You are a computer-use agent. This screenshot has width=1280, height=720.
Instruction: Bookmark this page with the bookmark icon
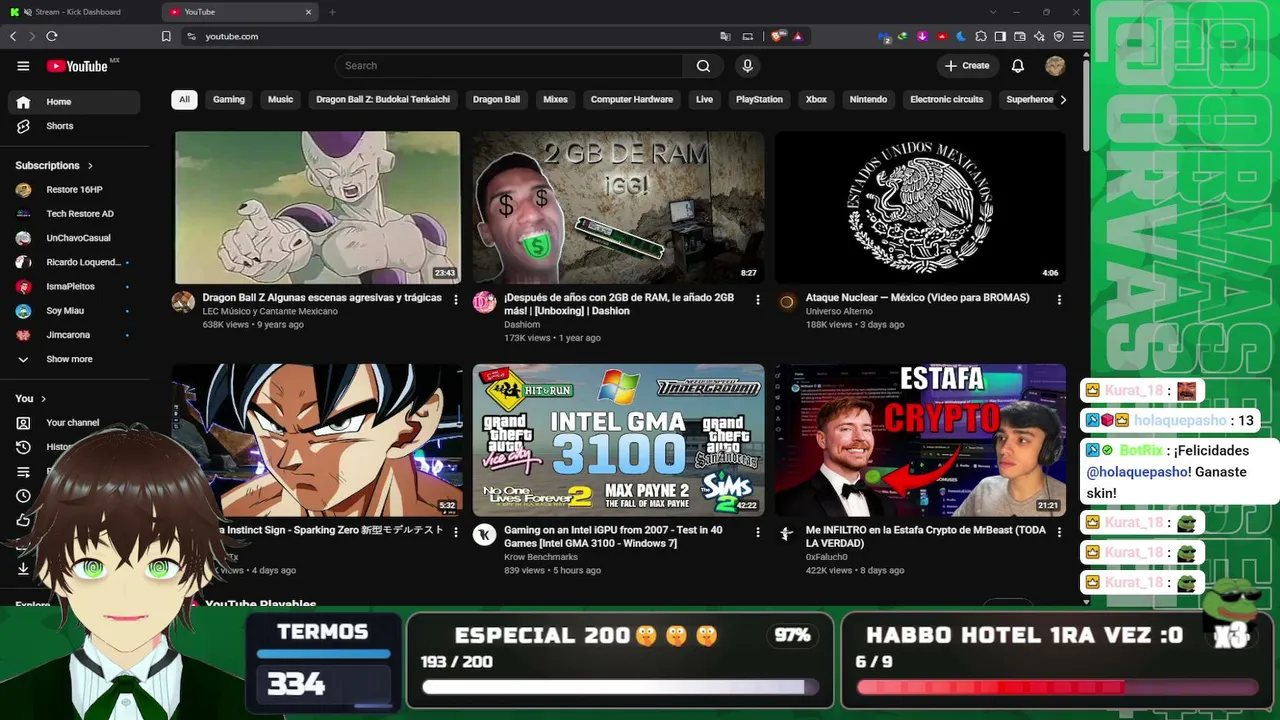(x=166, y=36)
